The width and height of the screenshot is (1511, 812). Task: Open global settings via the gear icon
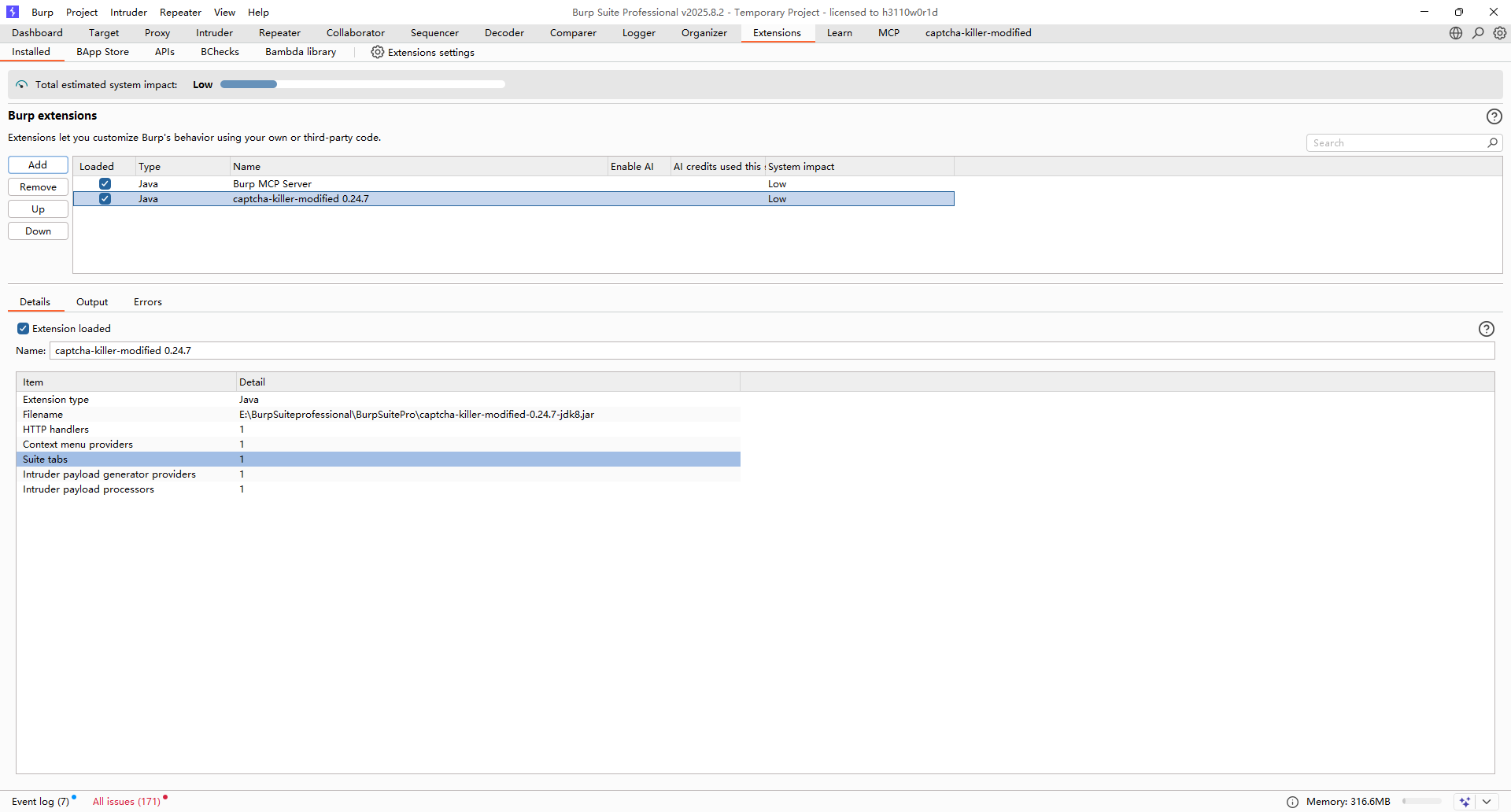(1500, 33)
